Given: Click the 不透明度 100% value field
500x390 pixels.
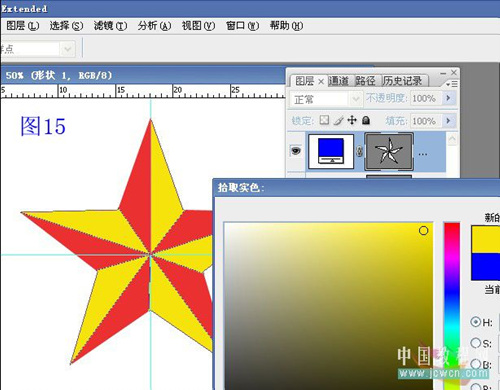Looking at the screenshot, I should (x=426, y=98).
